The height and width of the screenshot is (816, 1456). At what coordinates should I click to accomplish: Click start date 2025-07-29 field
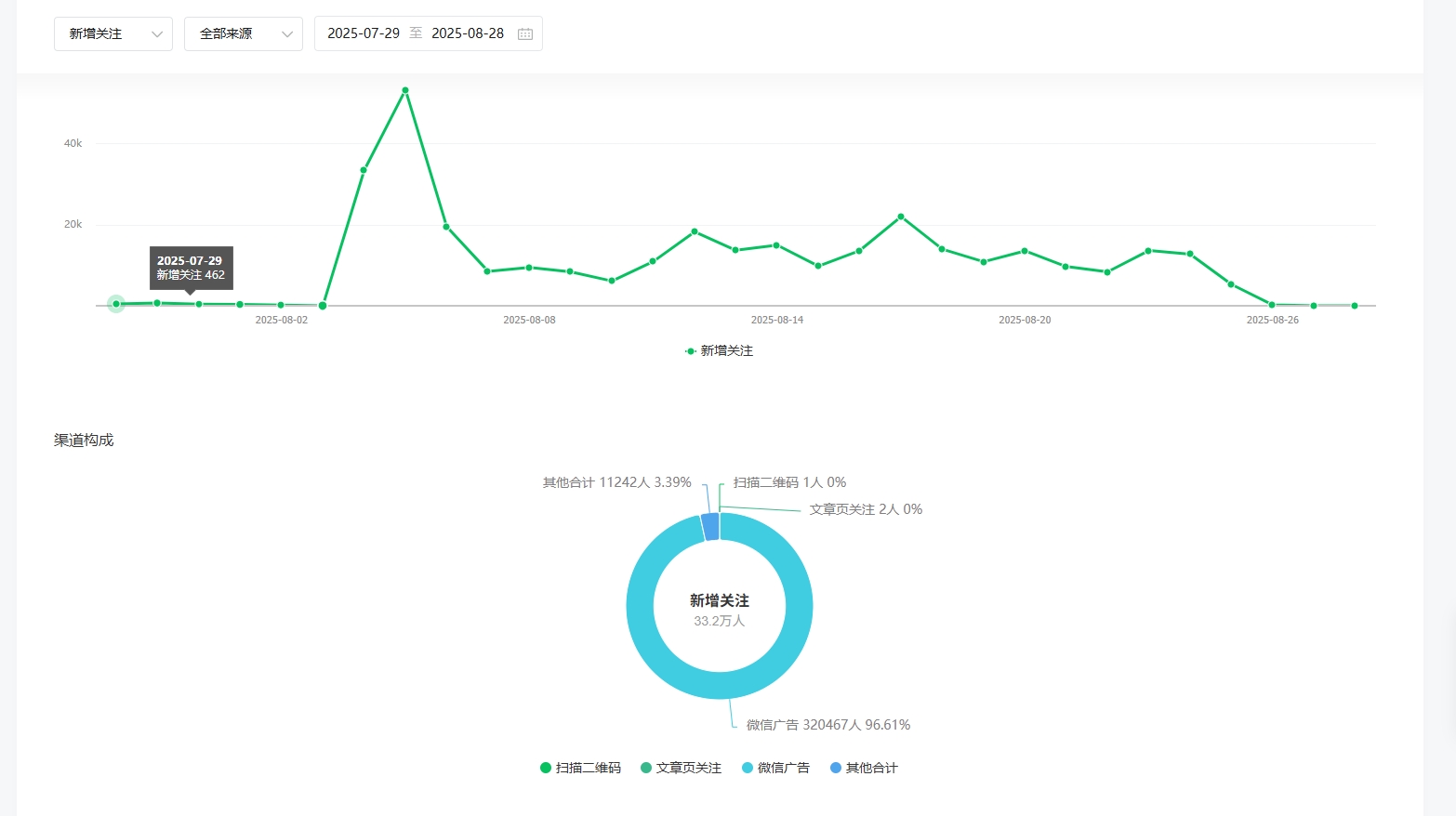coord(364,33)
